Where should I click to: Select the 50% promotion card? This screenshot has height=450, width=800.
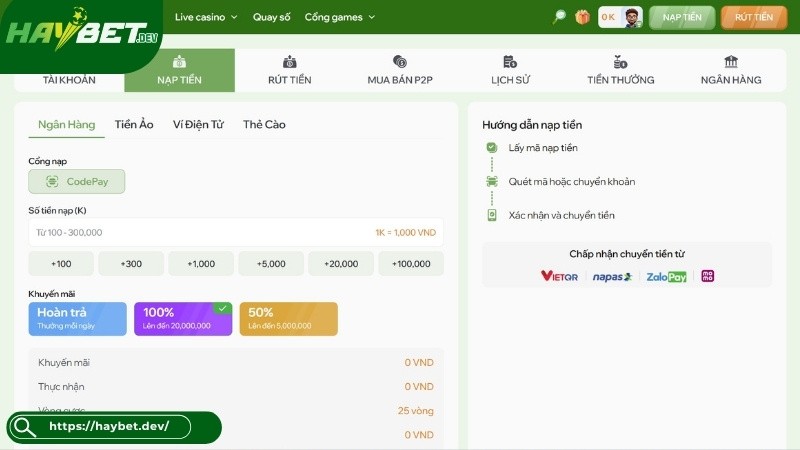(x=288, y=319)
